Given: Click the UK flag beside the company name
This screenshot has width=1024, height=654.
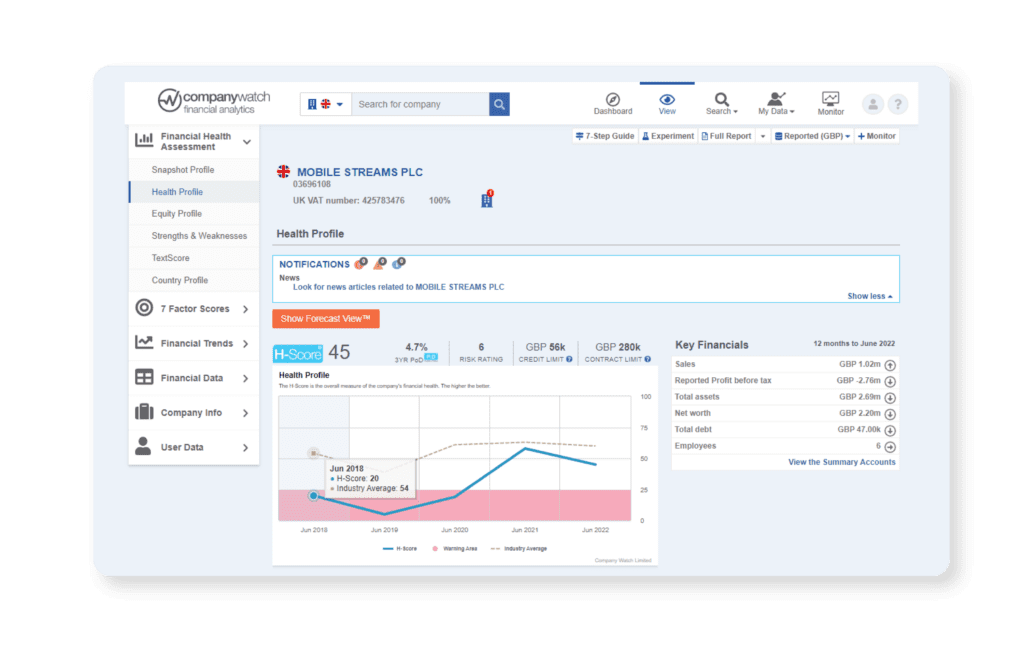Looking at the screenshot, I should pyautogui.click(x=283, y=172).
